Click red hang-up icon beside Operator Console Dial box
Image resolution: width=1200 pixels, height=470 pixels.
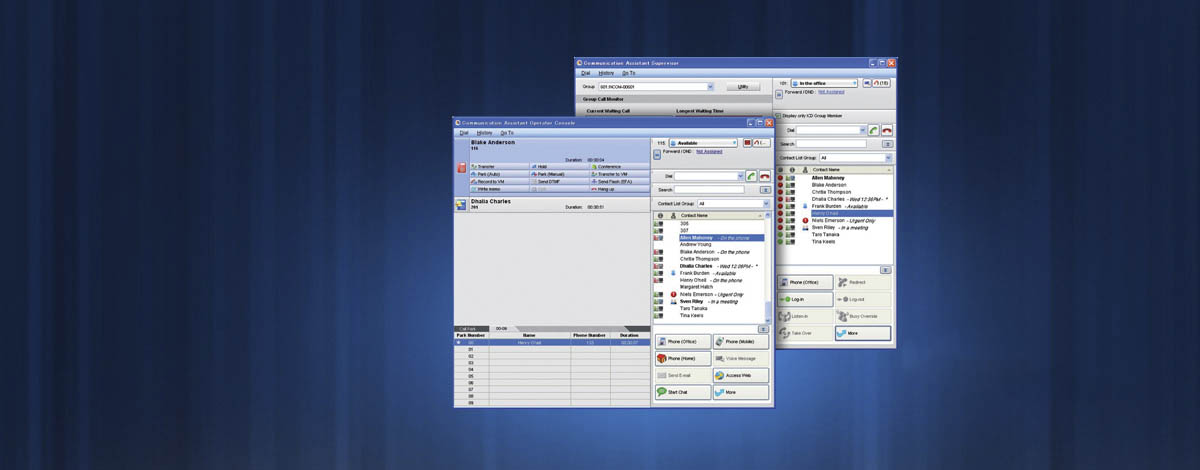coord(766,176)
